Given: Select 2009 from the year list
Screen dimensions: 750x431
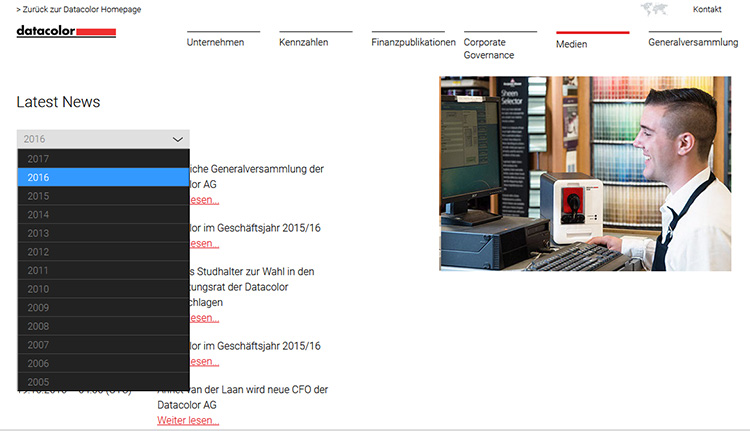Looking at the screenshot, I should [x=103, y=308].
